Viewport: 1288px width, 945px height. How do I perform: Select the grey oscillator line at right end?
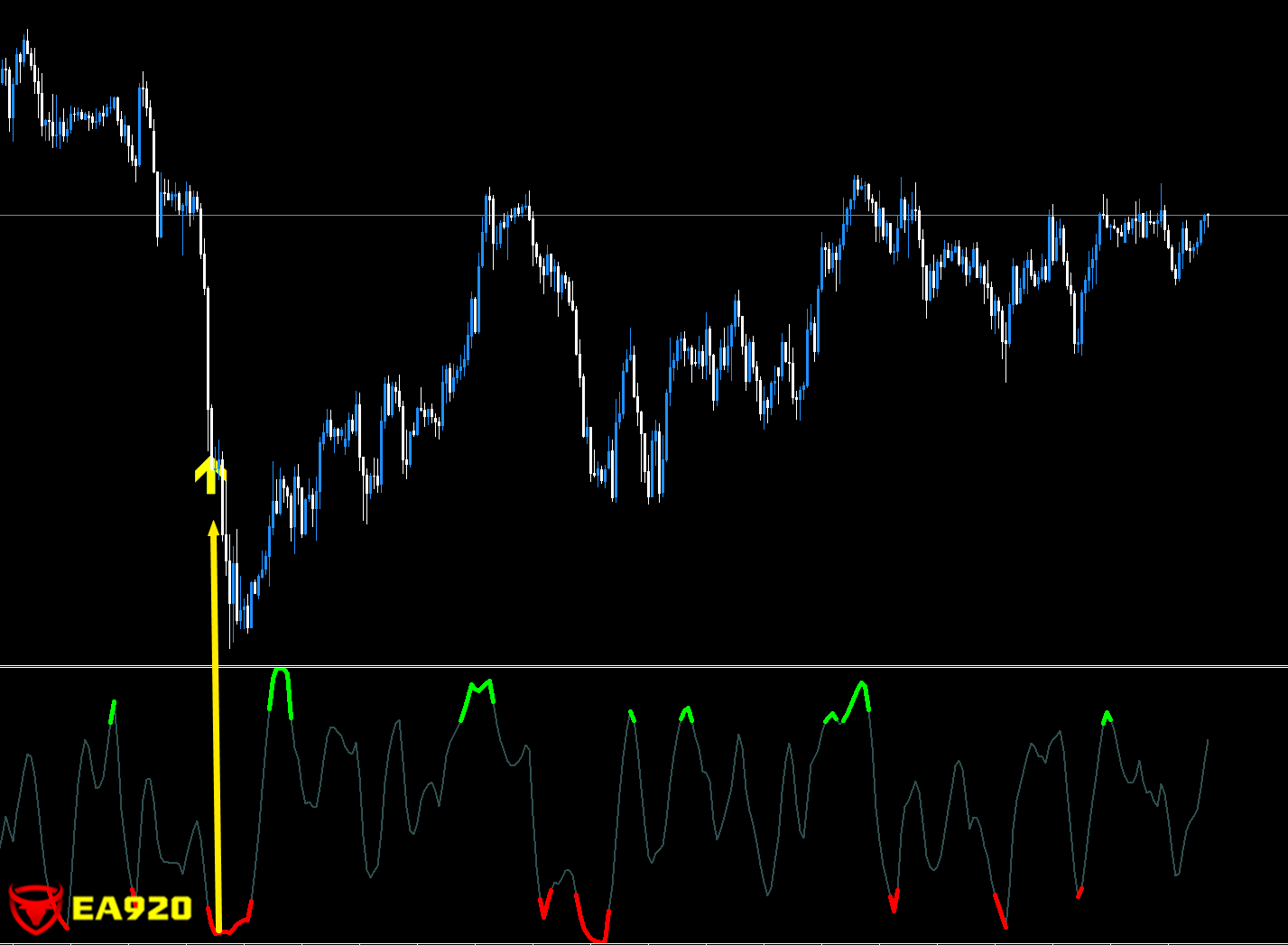(x=1202, y=776)
